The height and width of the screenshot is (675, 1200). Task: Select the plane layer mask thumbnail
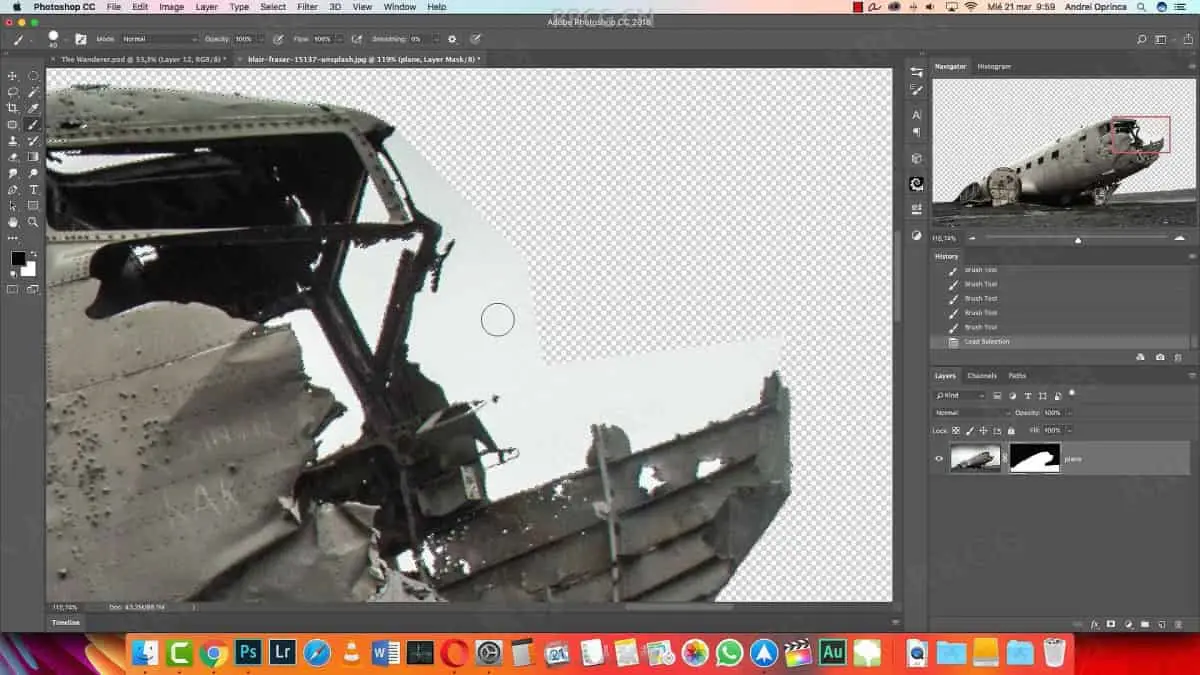click(x=1034, y=459)
